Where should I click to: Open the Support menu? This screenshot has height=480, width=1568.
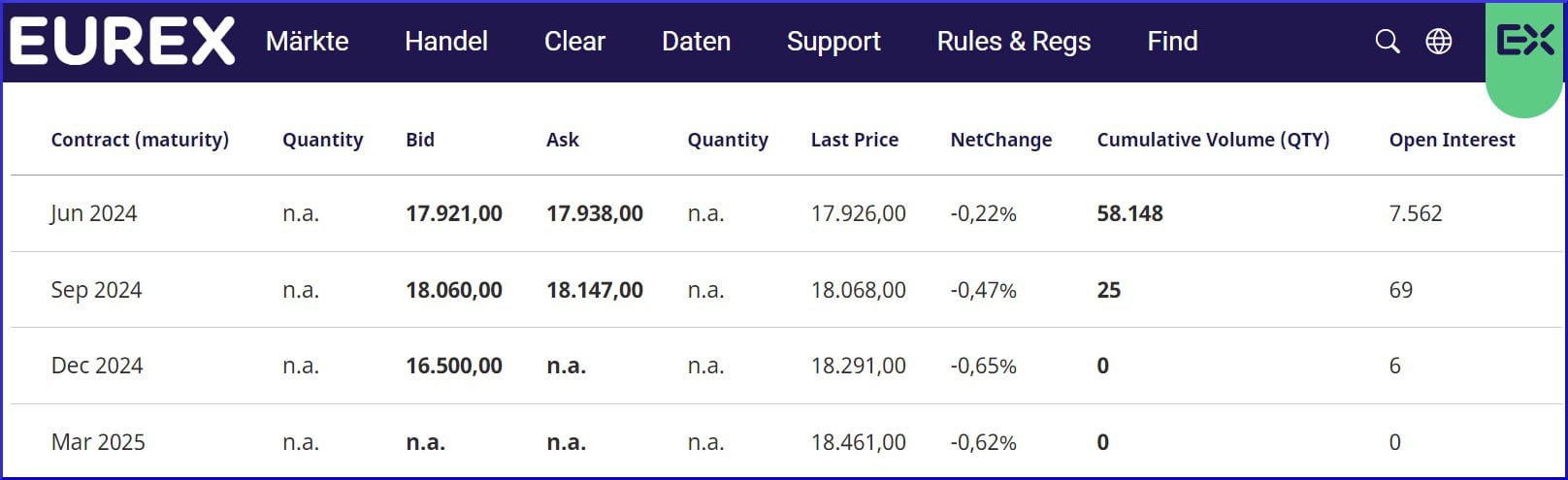(x=833, y=42)
